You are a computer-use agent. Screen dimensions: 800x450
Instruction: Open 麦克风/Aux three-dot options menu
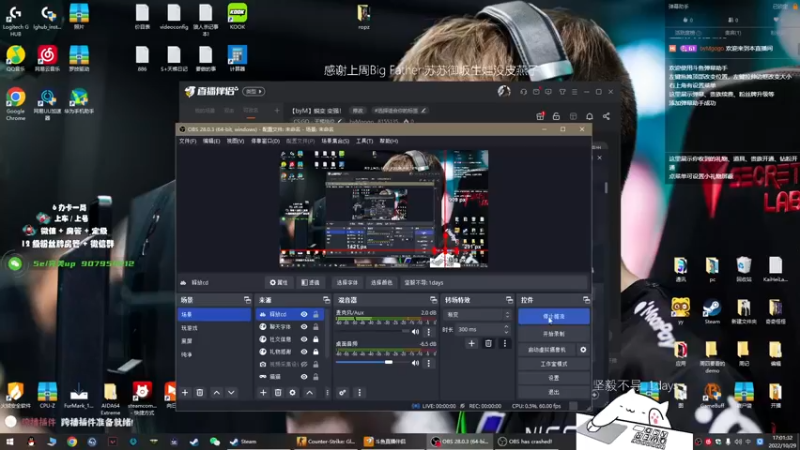(x=429, y=332)
